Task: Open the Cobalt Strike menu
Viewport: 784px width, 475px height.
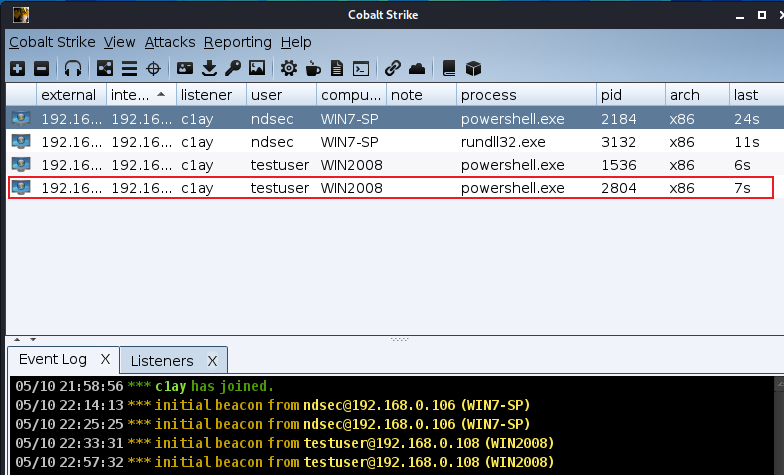Action: (x=52, y=42)
